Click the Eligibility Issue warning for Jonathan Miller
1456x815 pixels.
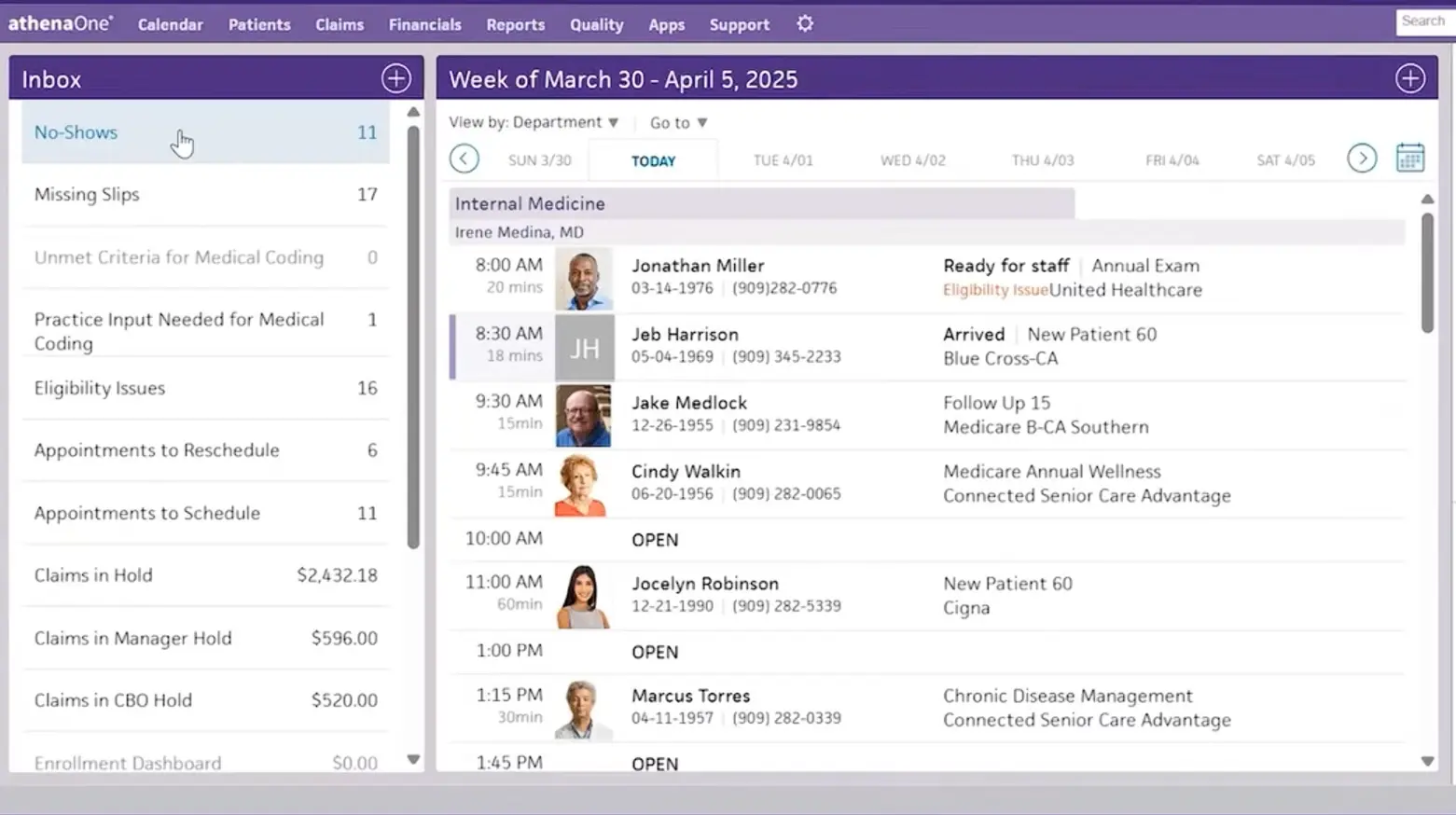pyautogui.click(x=995, y=290)
